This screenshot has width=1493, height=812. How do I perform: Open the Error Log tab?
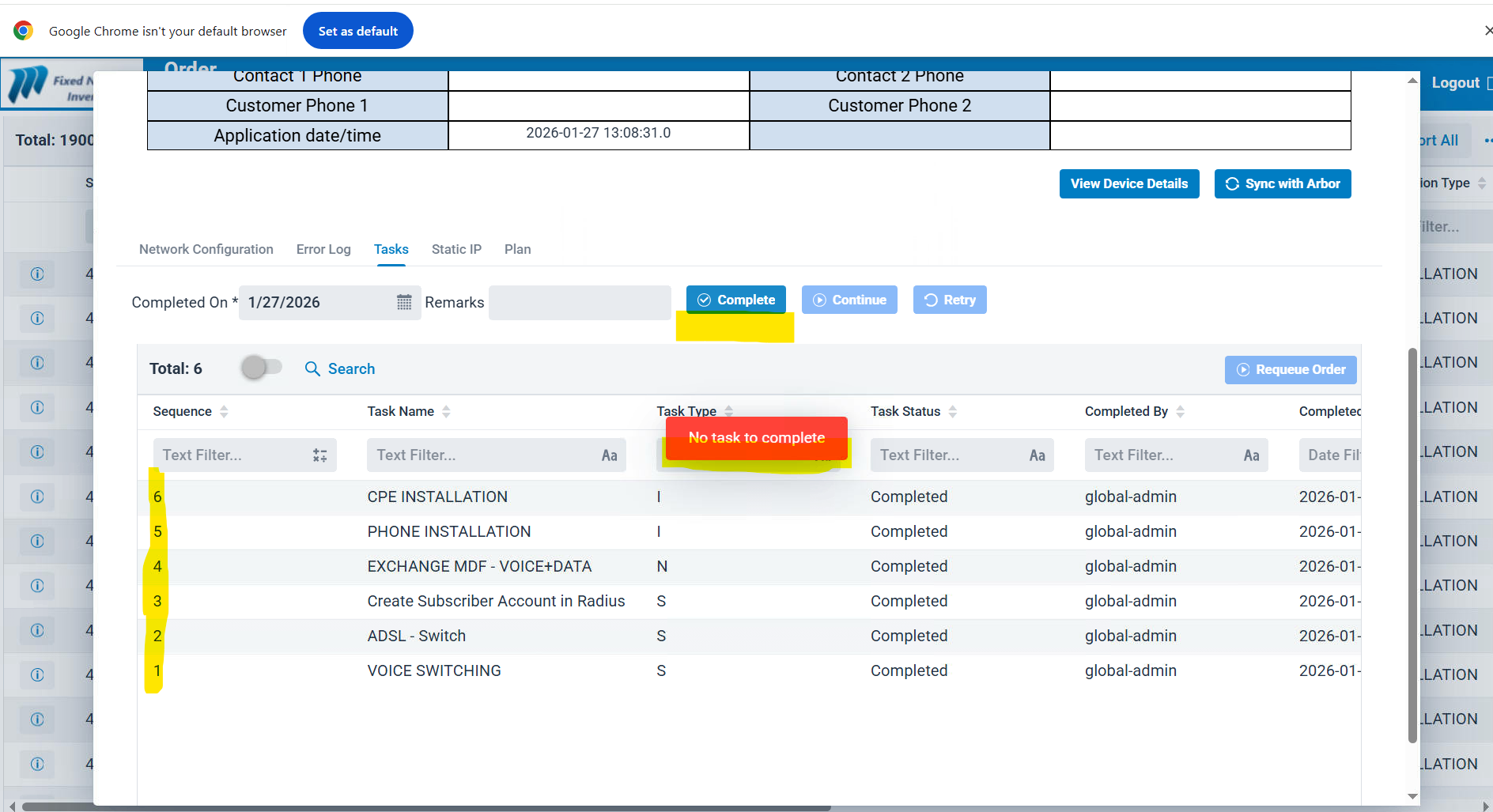point(323,249)
